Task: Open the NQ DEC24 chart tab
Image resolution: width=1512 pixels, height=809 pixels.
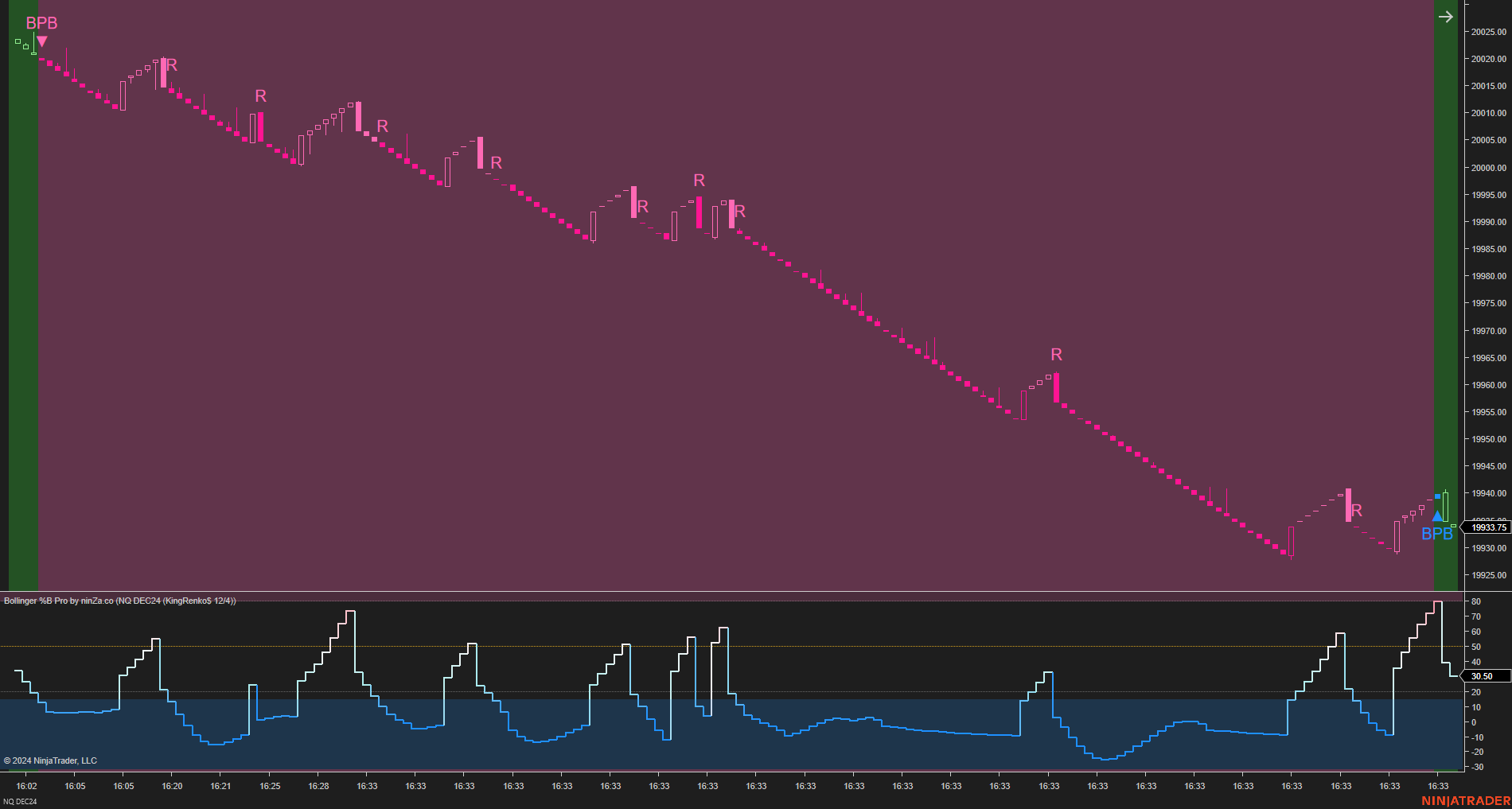Action: point(20,801)
